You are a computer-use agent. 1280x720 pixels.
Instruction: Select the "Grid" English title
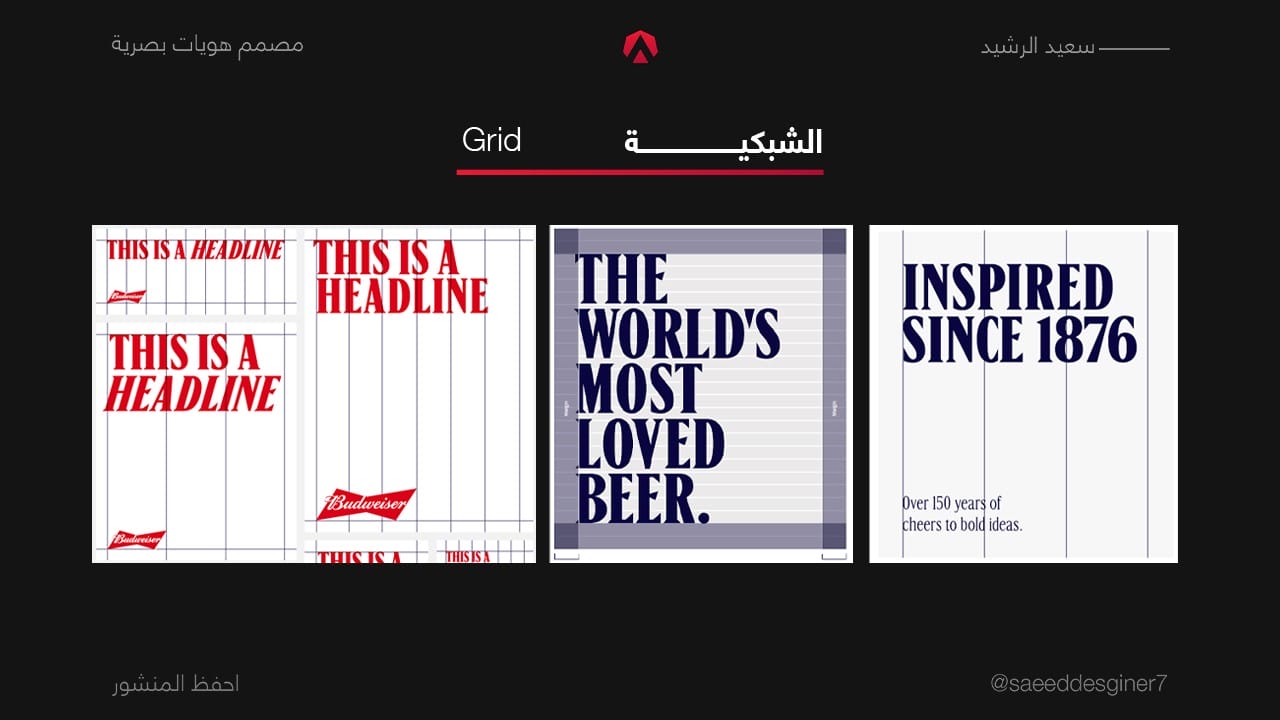tap(491, 140)
